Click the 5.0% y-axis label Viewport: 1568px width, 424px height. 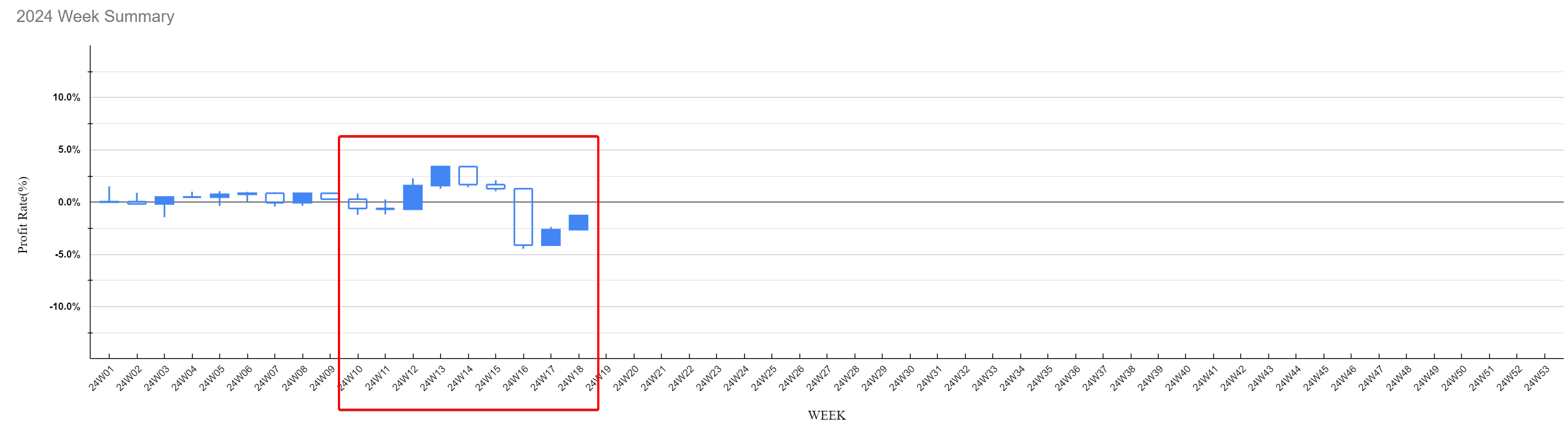[69, 149]
